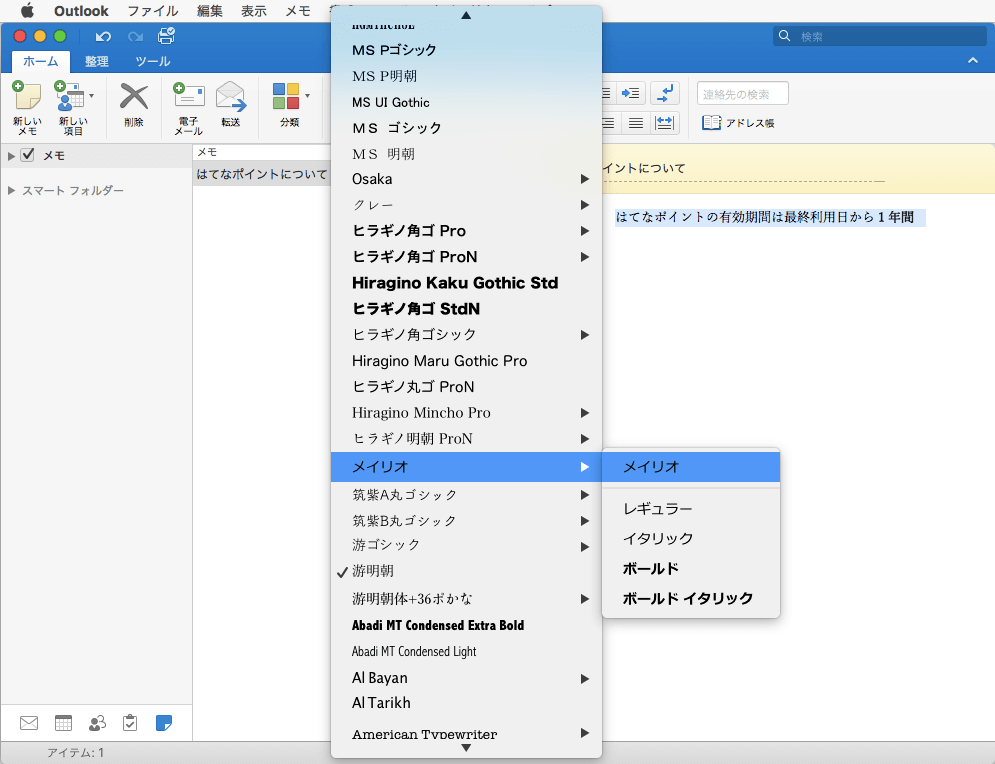The height and width of the screenshot is (764, 995).
Task: Click the text direction icon
Action: 665,93
